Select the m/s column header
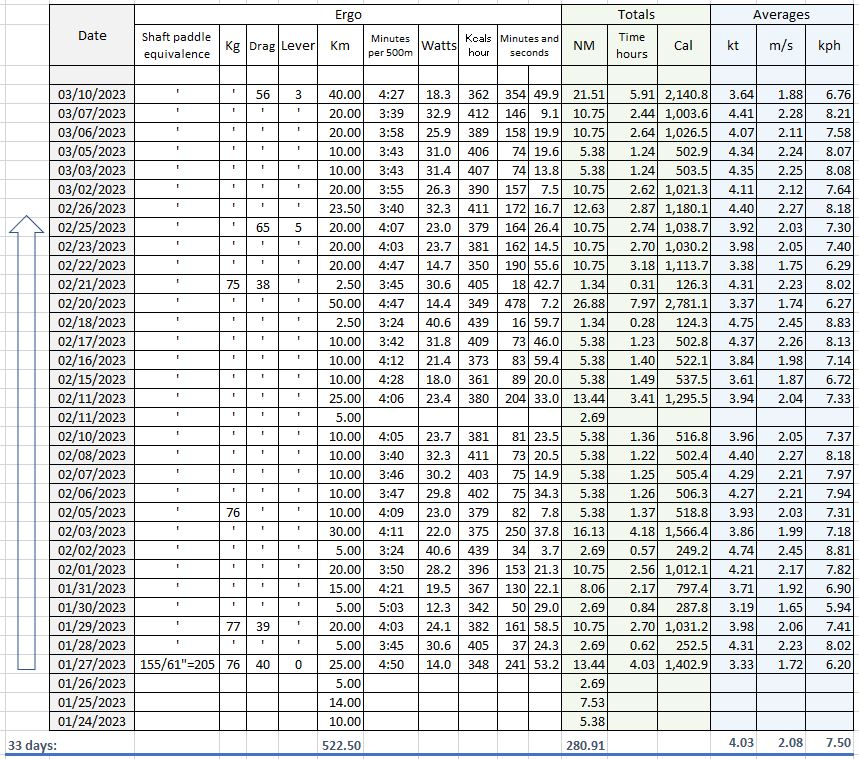 click(781, 45)
